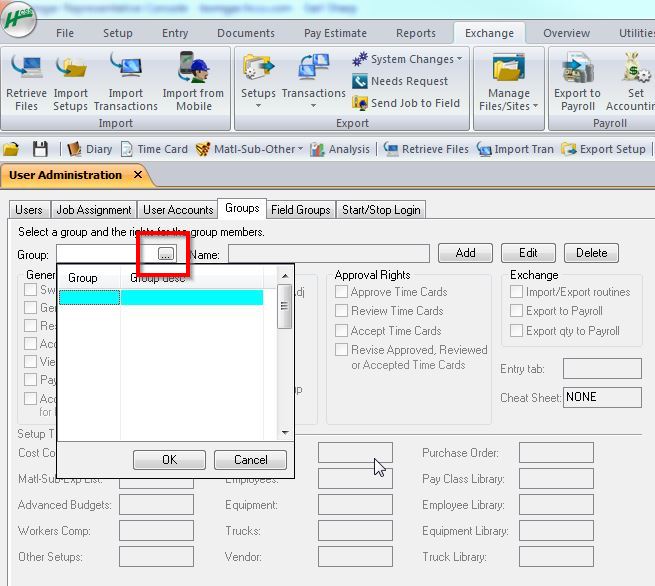This screenshot has width=655, height=586.
Task: Click the Cheat Sheet NONE field
Action: point(602,397)
